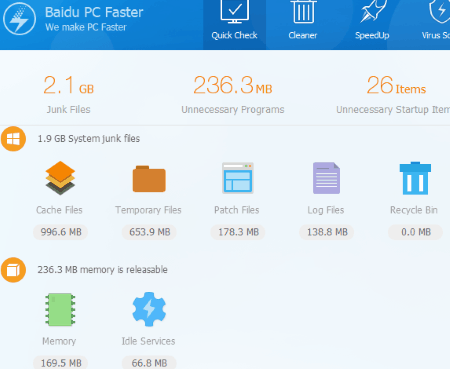The width and height of the screenshot is (450, 369).
Task: Click the Patch Files label
Action: 237,210
